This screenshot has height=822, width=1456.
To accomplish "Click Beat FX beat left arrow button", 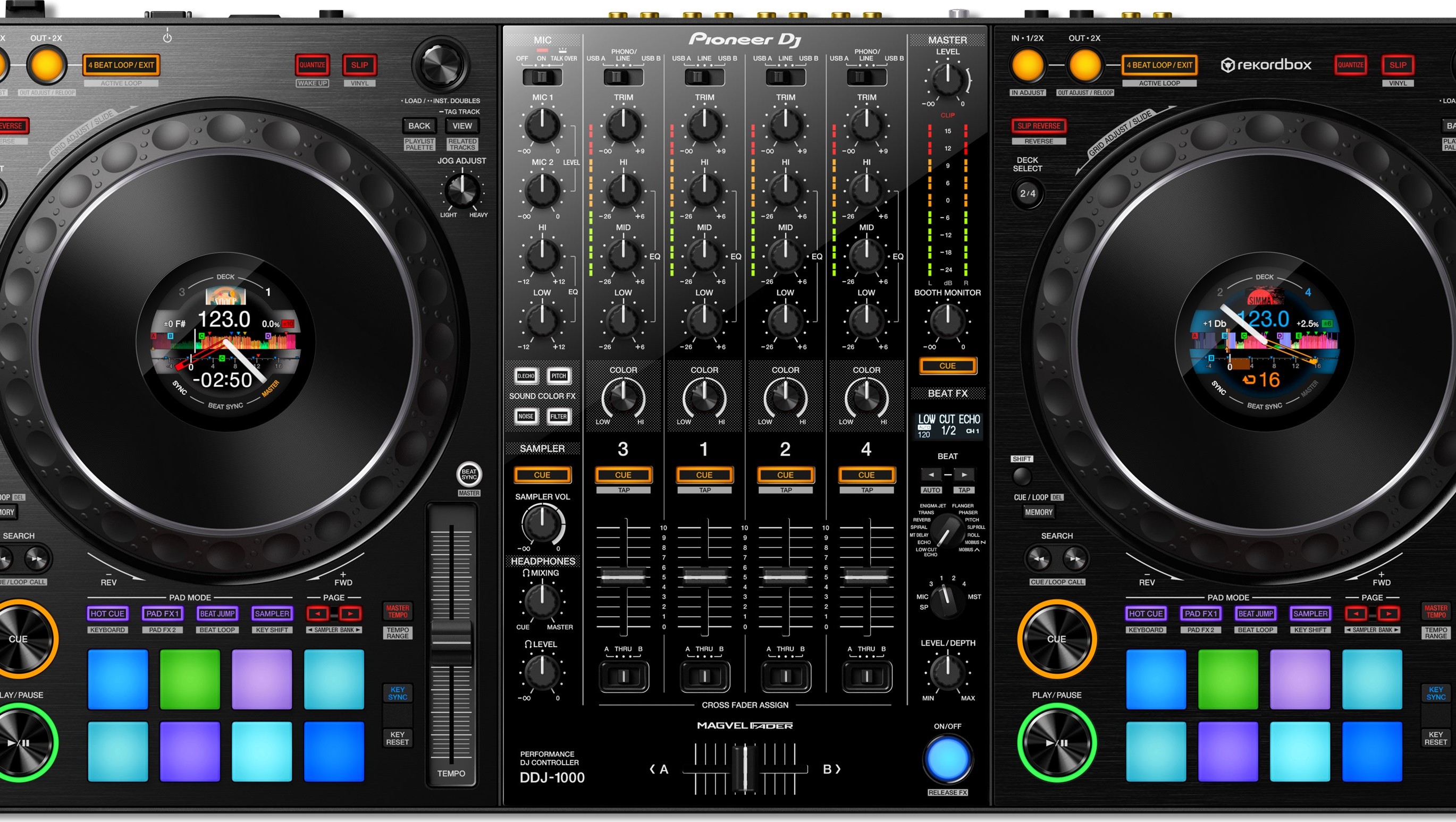I will 931,474.
